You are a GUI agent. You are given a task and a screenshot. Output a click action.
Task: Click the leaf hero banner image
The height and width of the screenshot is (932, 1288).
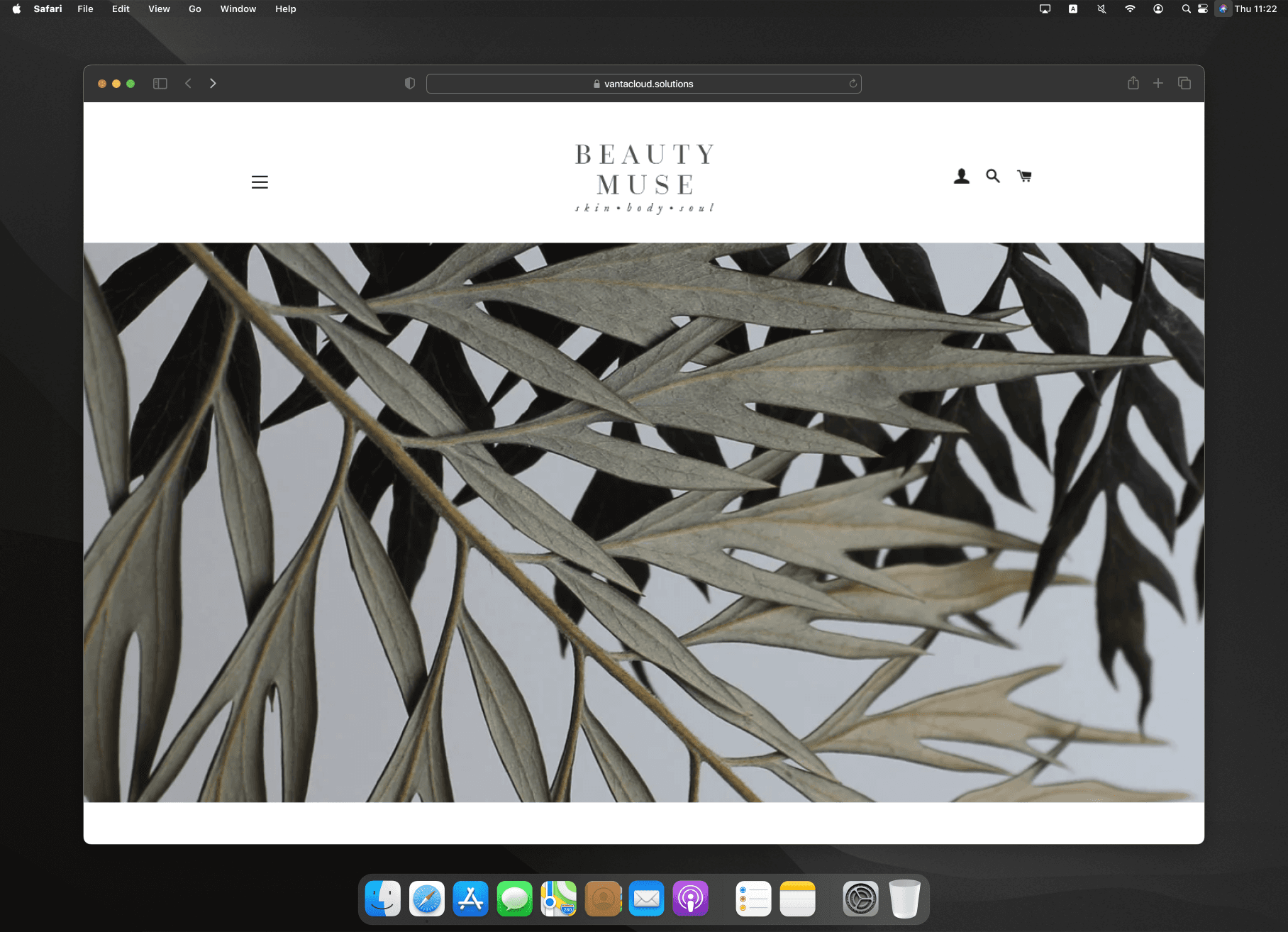point(643,522)
